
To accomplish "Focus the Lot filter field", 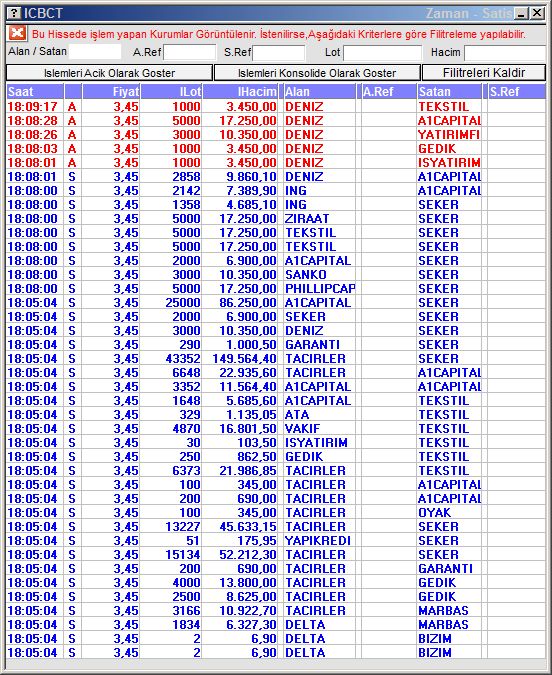I will click(x=382, y=53).
